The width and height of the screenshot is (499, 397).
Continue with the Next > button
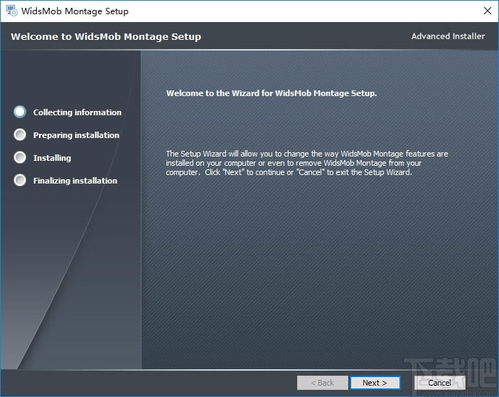click(375, 383)
